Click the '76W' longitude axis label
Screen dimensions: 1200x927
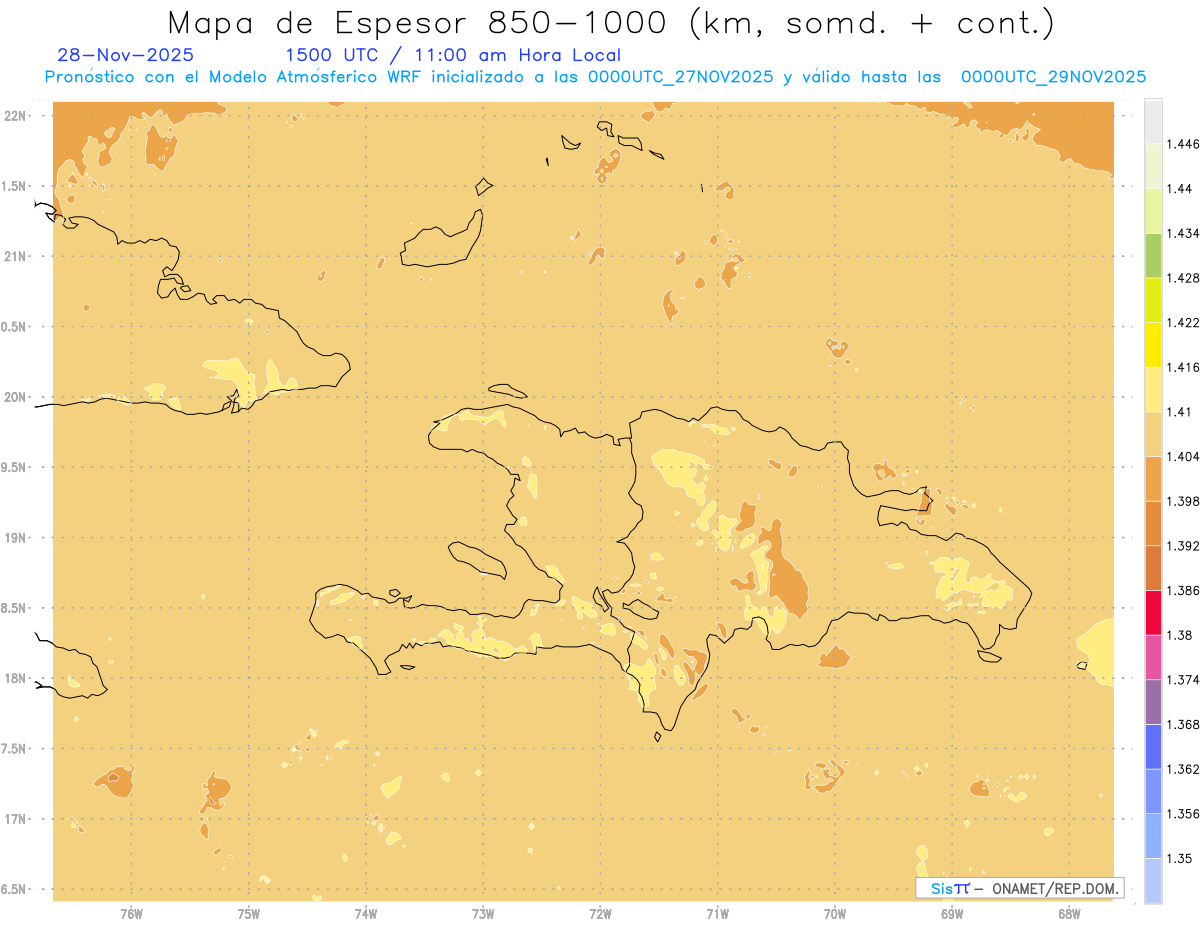pos(131,914)
